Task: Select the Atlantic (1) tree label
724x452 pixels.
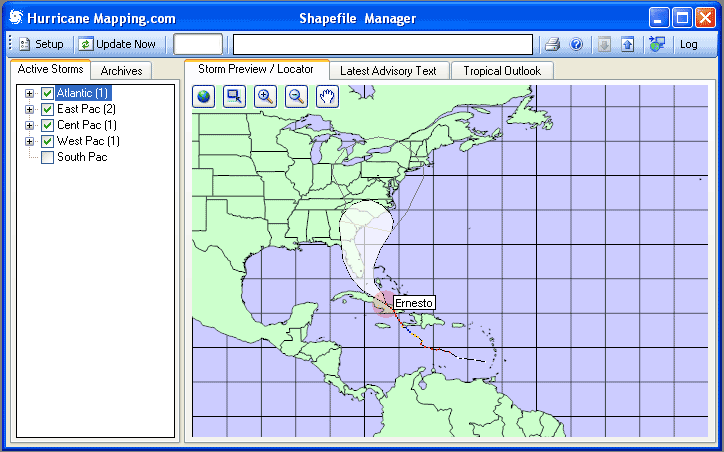Action: 83,93
